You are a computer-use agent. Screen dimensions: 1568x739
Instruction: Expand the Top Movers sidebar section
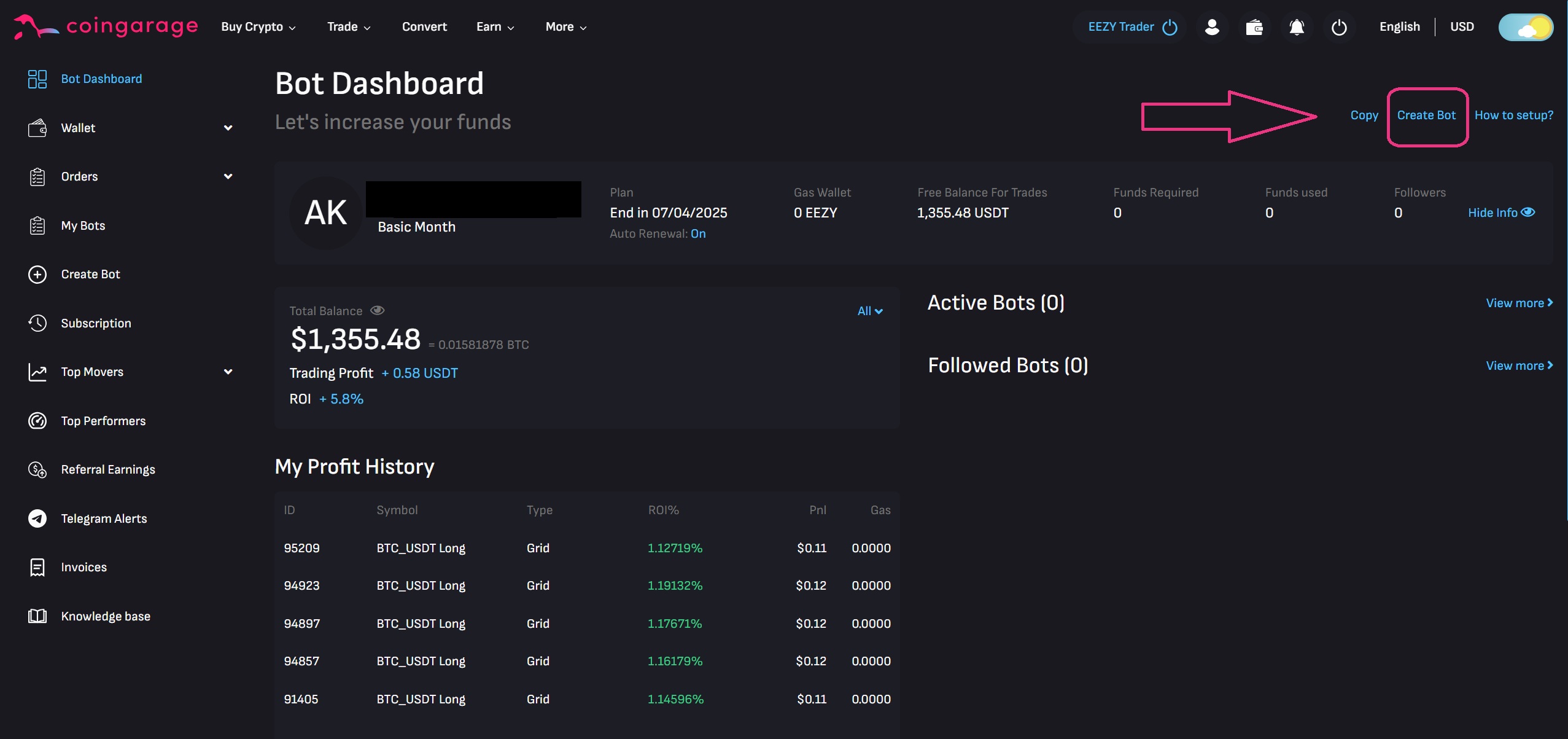coord(228,372)
